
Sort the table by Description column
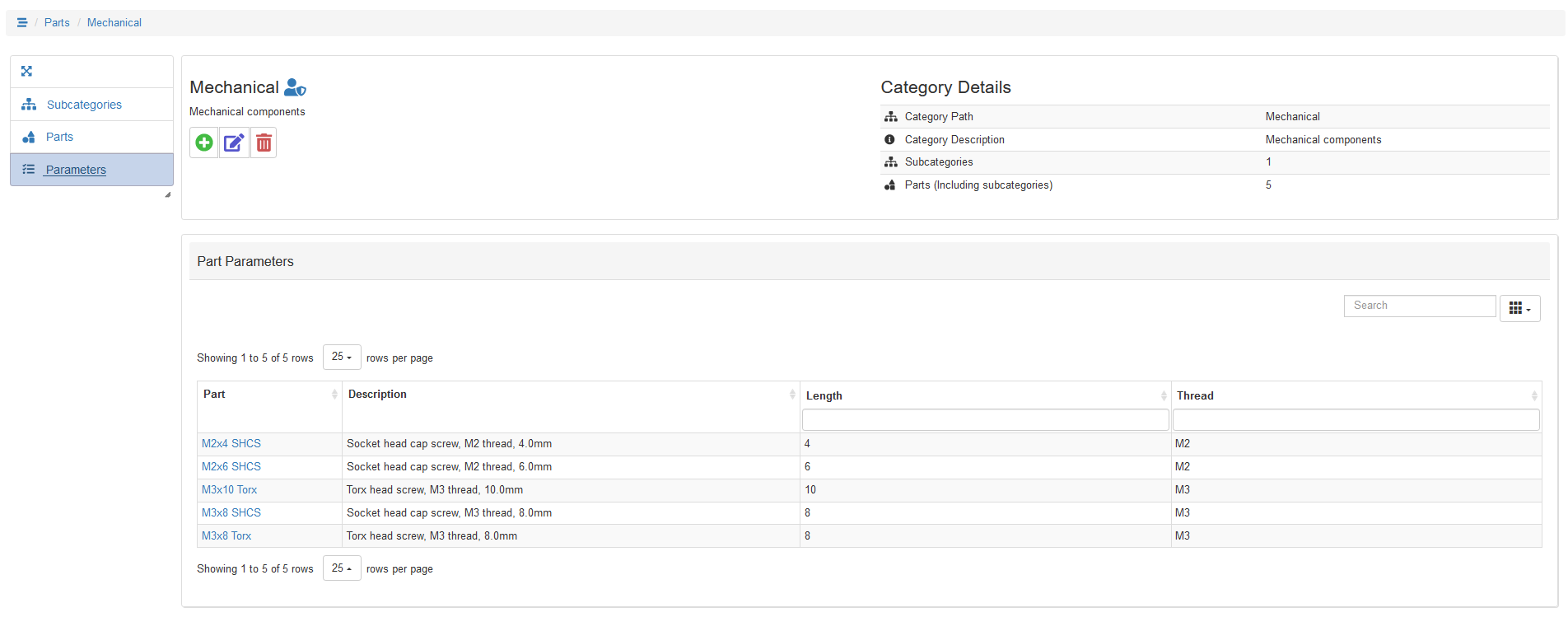570,395
